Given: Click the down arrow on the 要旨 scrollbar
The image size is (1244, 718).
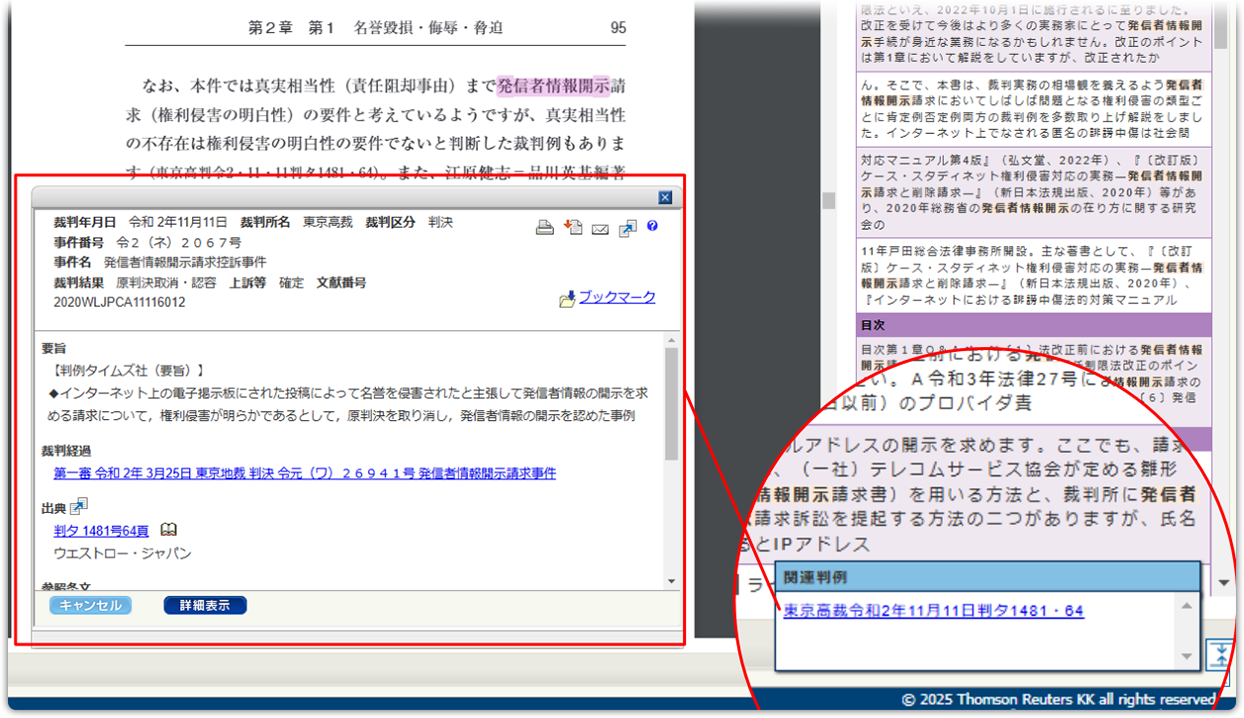Looking at the screenshot, I should 672,580.
